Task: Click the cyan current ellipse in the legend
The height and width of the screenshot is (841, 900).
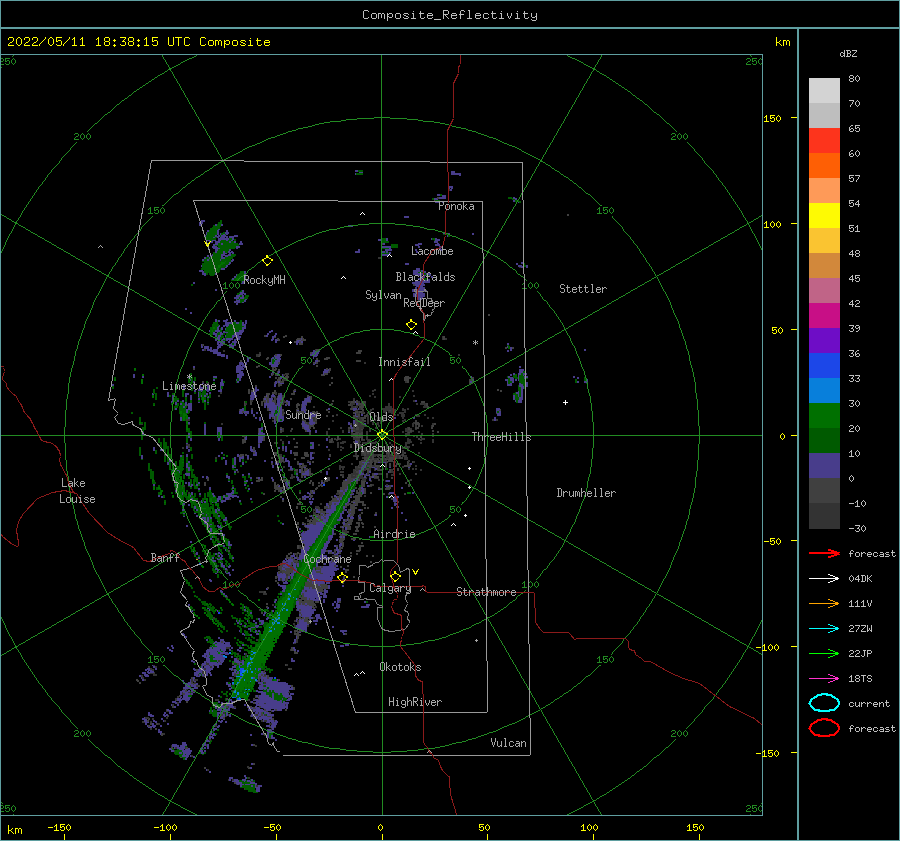Action: pos(824,703)
